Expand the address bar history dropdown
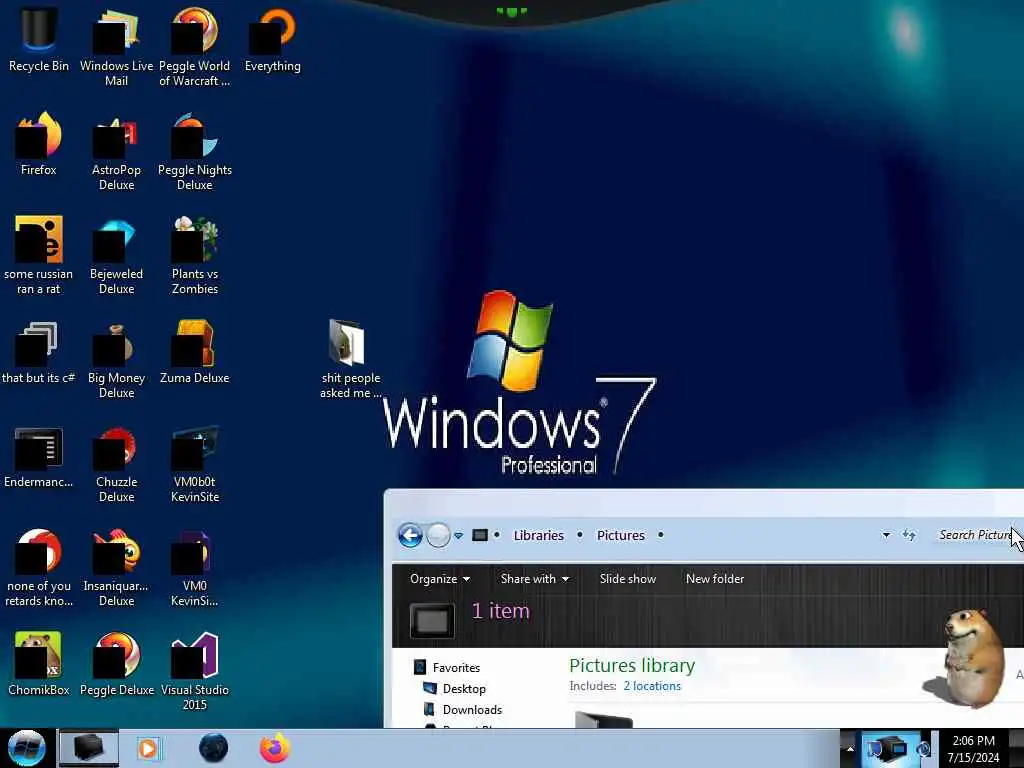The height and width of the screenshot is (768, 1024). (886, 536)
